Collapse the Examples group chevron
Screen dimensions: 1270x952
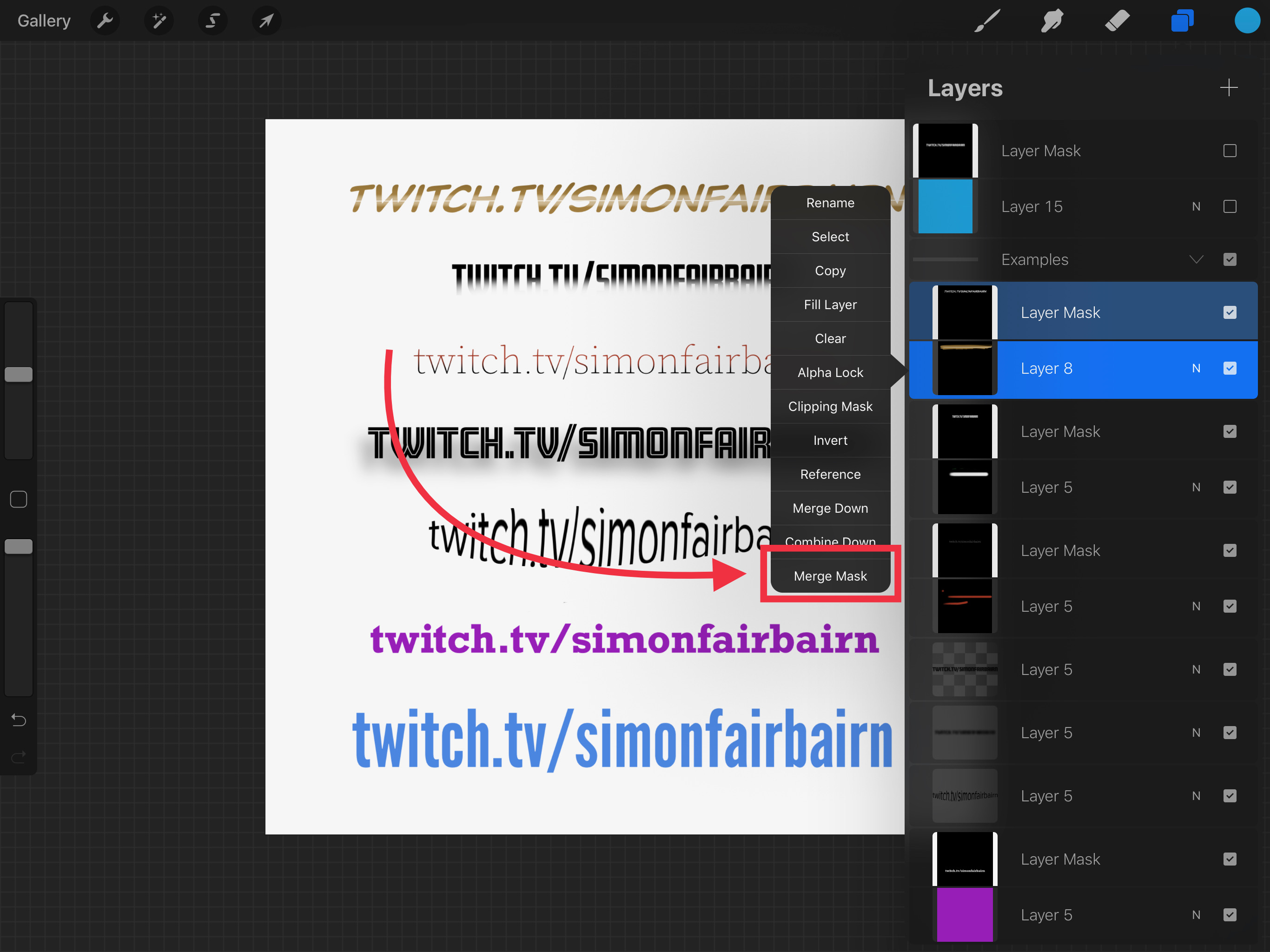point(1196,259)
